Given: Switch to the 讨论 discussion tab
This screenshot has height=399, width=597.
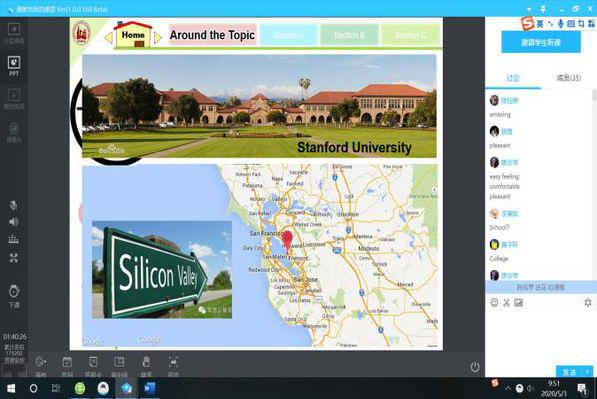Looking at the screenshot, I should click(512, 78).
